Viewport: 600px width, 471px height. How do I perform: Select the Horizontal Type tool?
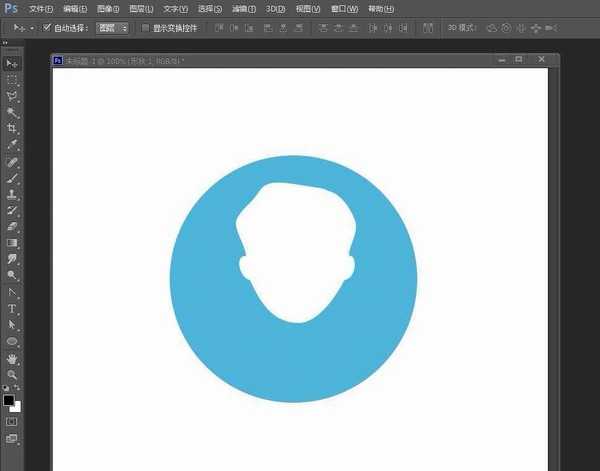(x=12, y=308)
